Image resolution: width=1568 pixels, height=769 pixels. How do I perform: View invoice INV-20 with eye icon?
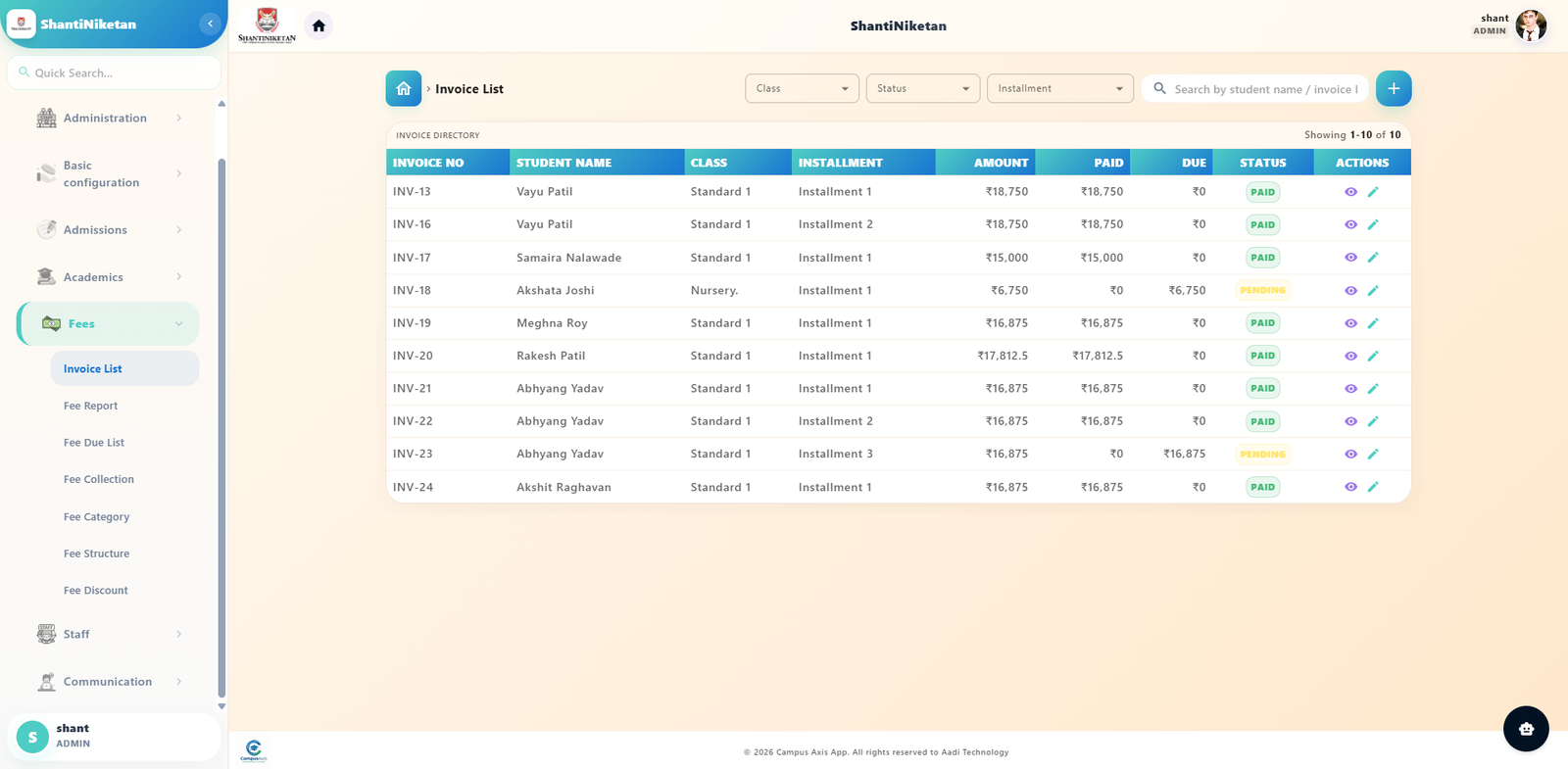(1350, 356)
